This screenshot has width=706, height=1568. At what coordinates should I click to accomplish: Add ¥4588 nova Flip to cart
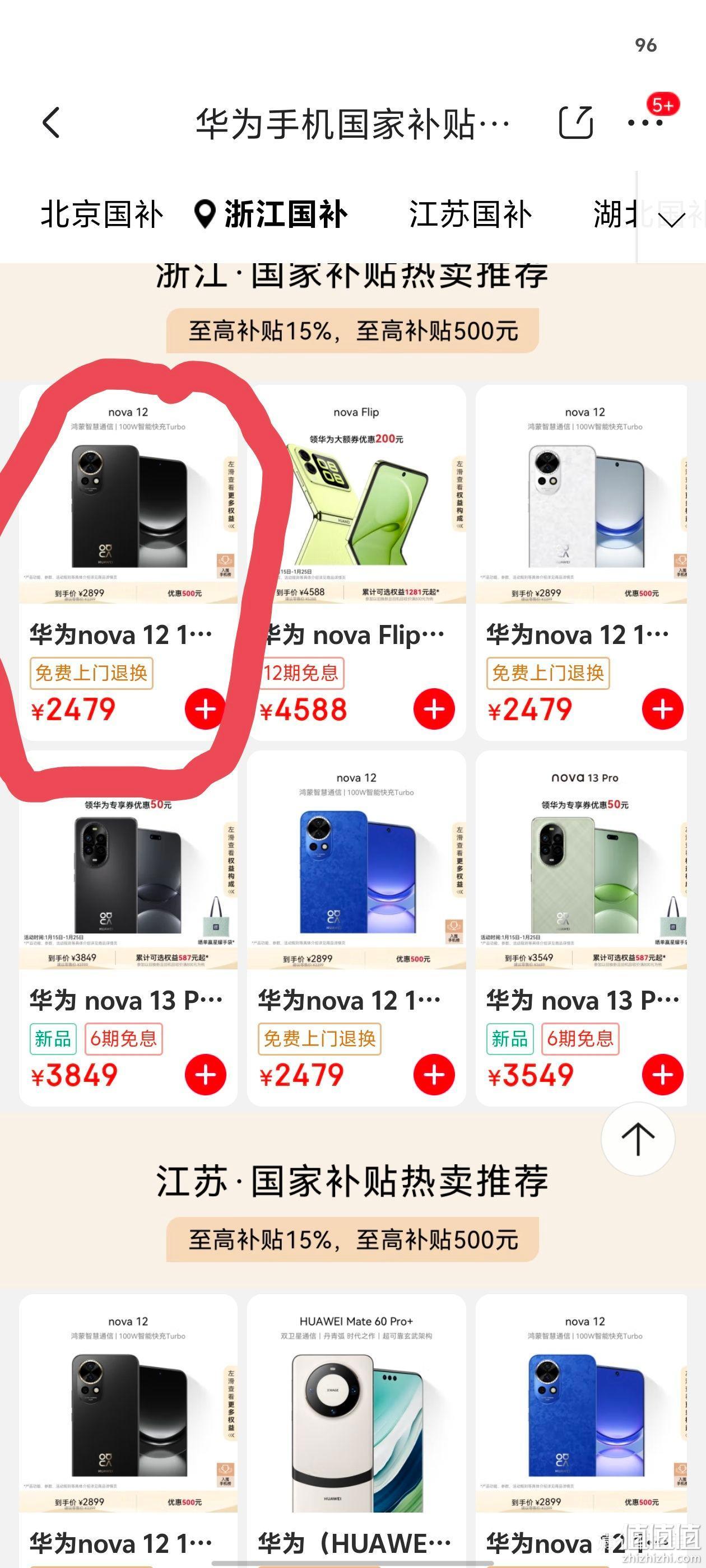click(434, 709)
